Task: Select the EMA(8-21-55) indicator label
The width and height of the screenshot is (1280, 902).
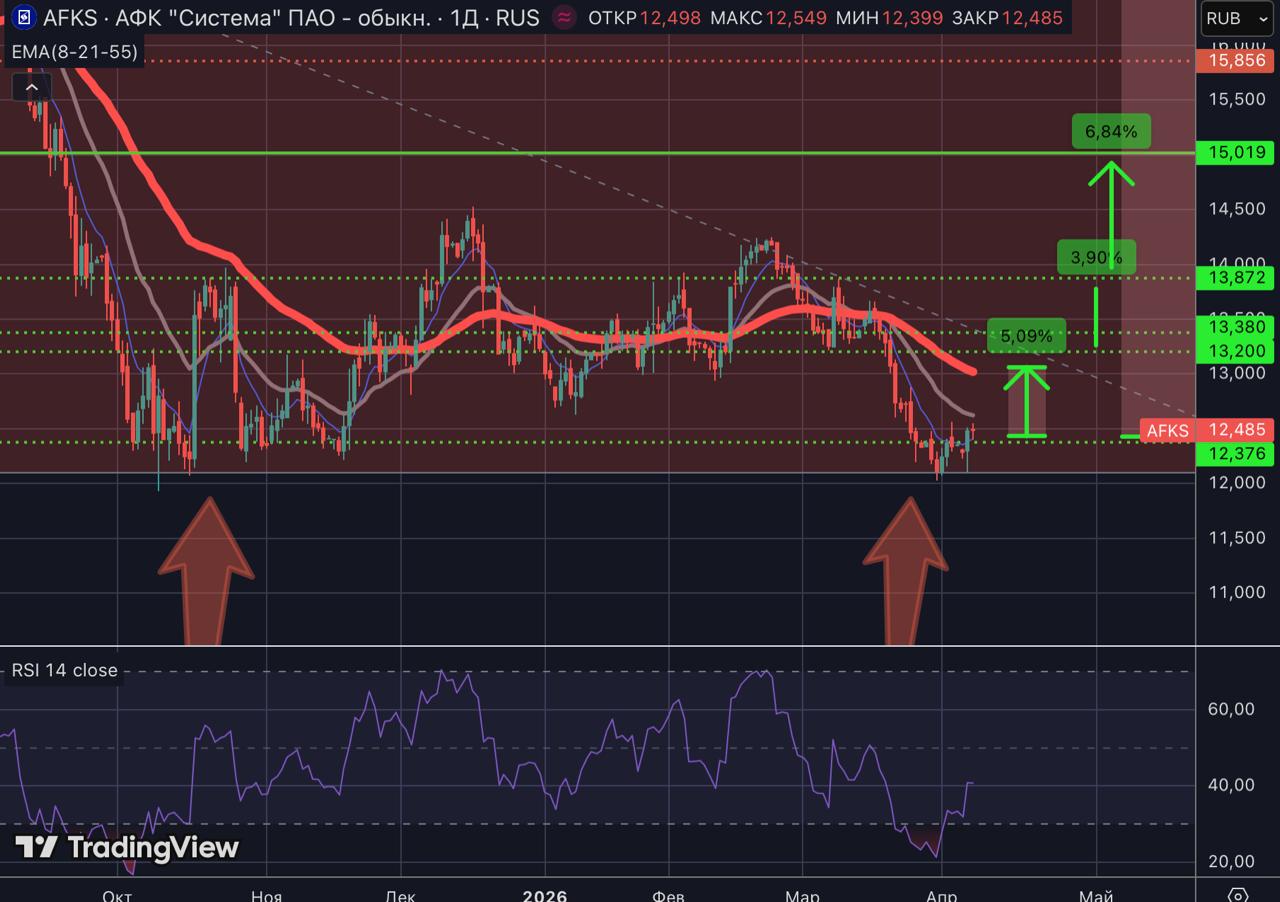Action: (73, 53)
